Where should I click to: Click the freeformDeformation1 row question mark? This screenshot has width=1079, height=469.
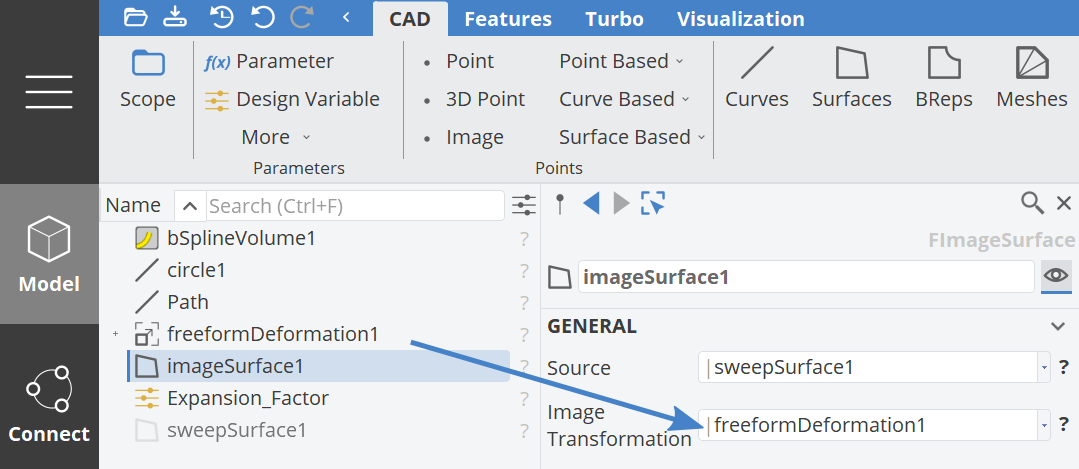(x=524, y=335)
